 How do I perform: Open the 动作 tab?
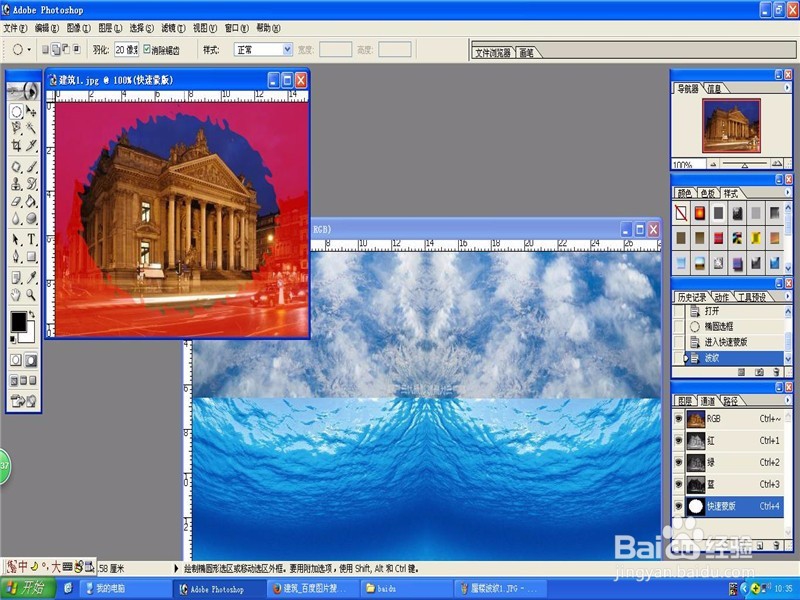pos(721,297)
